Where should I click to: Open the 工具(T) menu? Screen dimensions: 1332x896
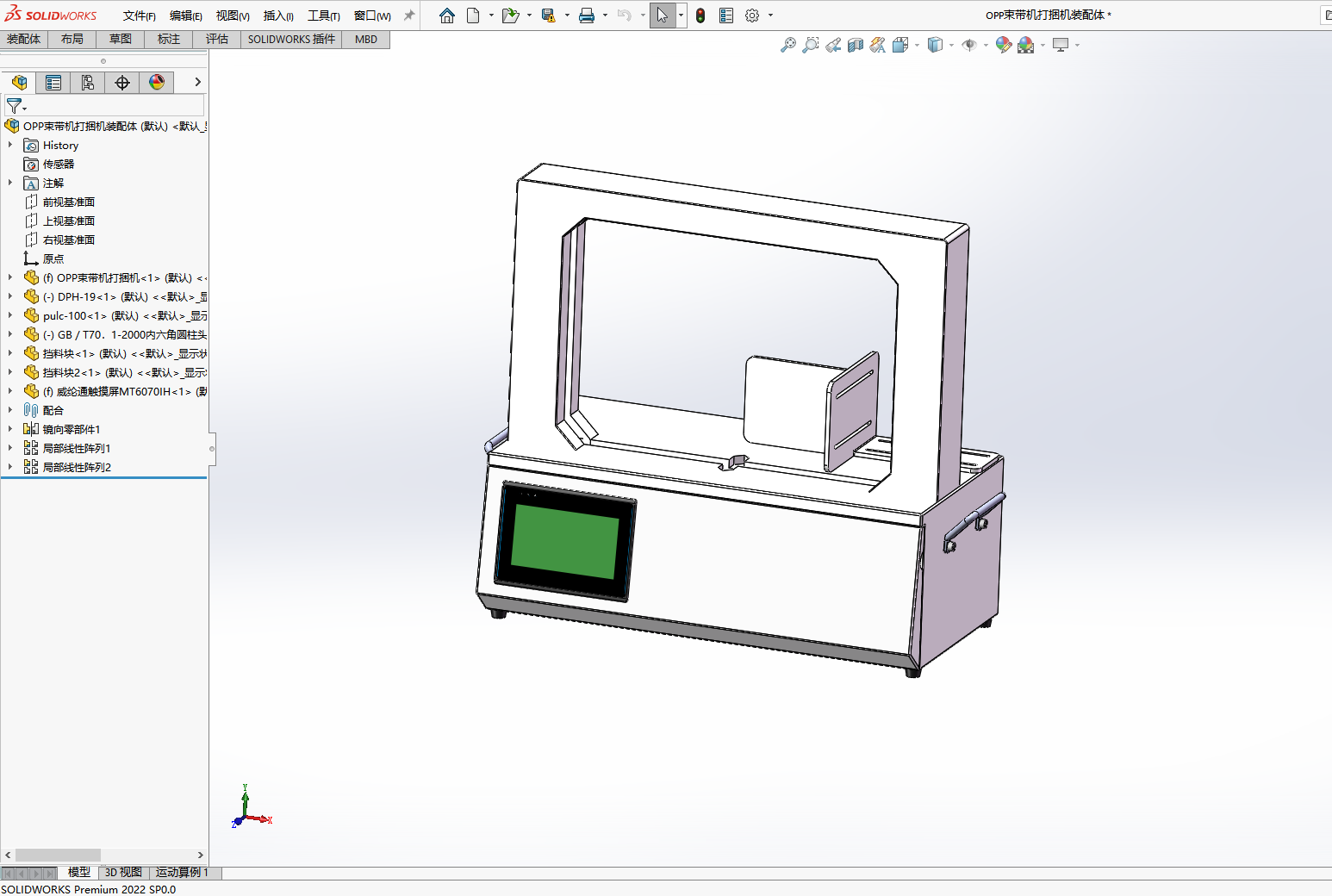pyautogui.click(x=324, y=16)
